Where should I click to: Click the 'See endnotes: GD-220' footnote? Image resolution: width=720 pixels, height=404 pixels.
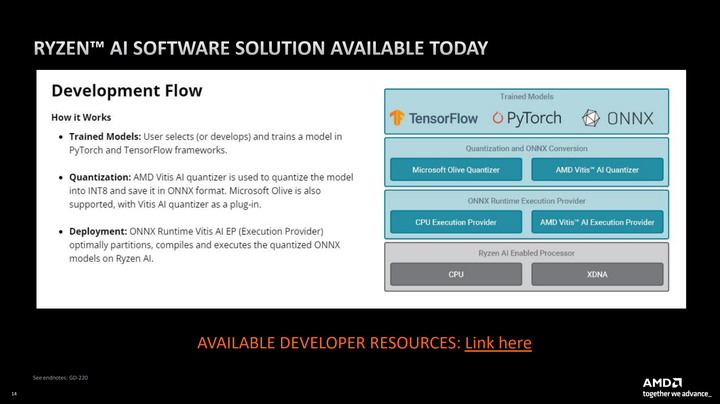(60, 377)
